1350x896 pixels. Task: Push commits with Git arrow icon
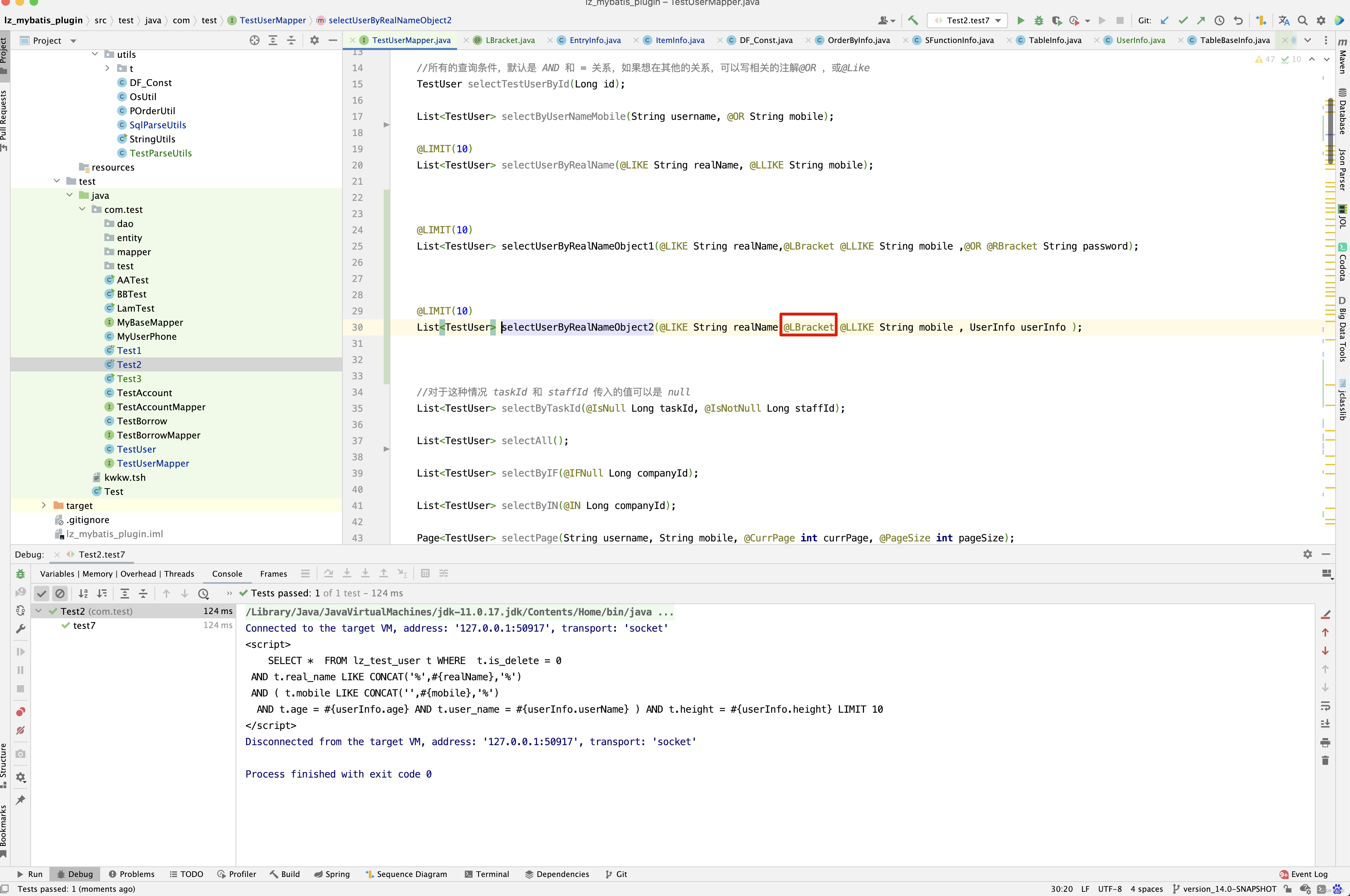point(1201,20)
